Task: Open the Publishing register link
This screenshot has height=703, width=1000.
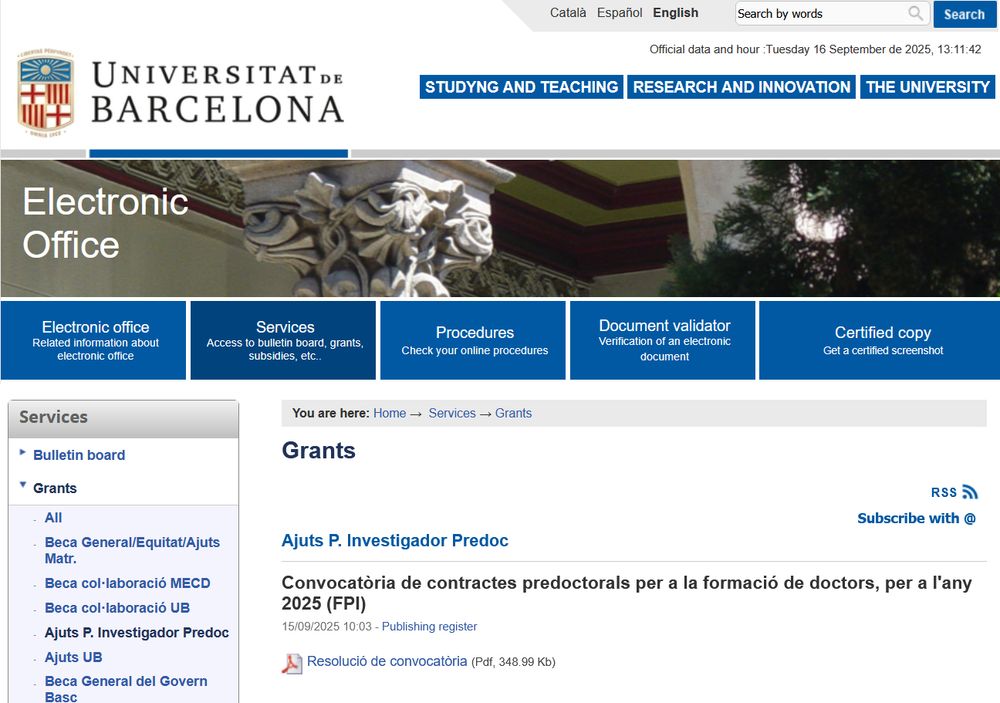Action: (429, 626)
